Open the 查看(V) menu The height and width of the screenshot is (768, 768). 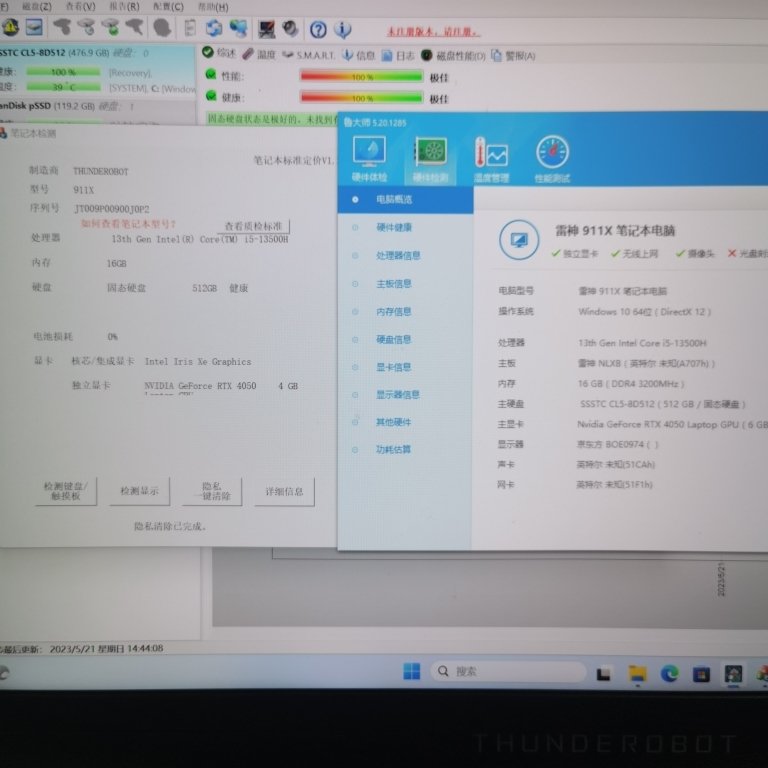(80, 6)
